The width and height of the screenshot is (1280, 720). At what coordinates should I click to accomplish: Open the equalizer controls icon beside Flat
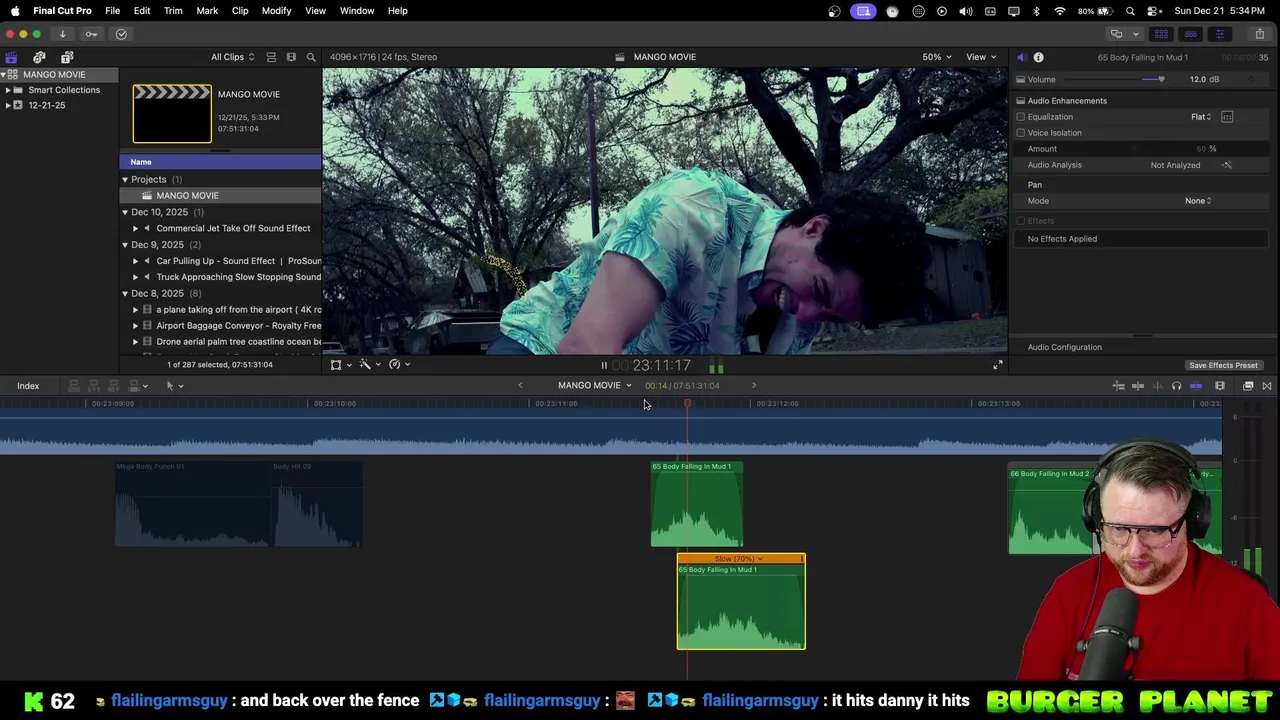pos(1227,117)
